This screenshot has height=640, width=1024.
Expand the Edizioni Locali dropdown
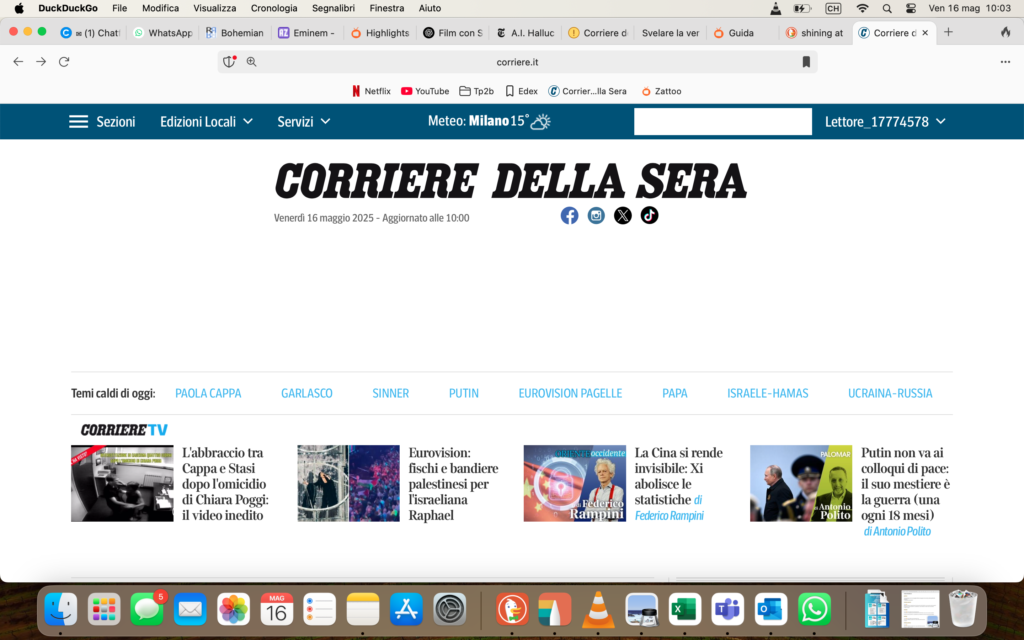206,122
